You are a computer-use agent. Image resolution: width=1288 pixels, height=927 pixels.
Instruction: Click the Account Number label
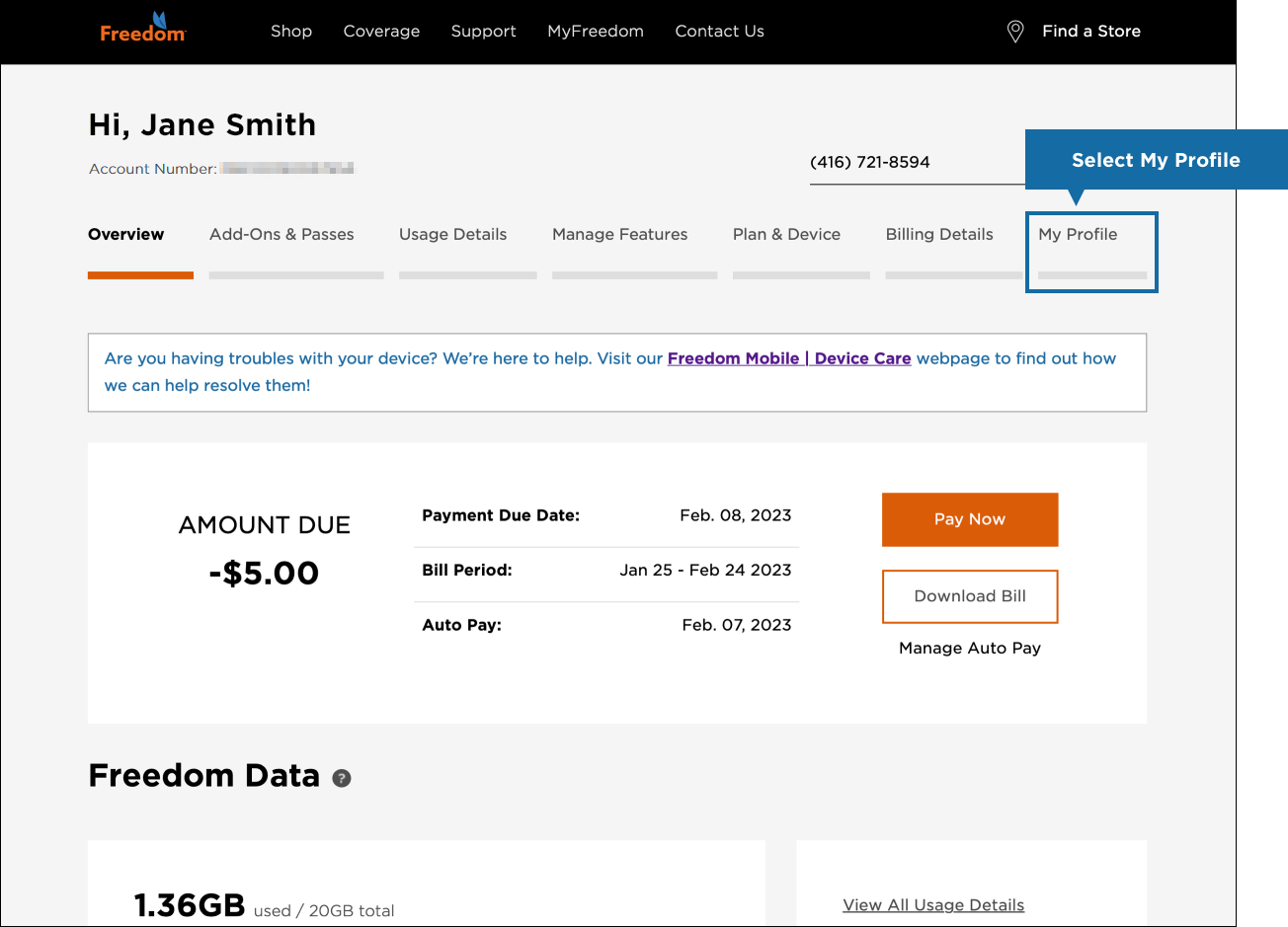(x=153, y=169)
